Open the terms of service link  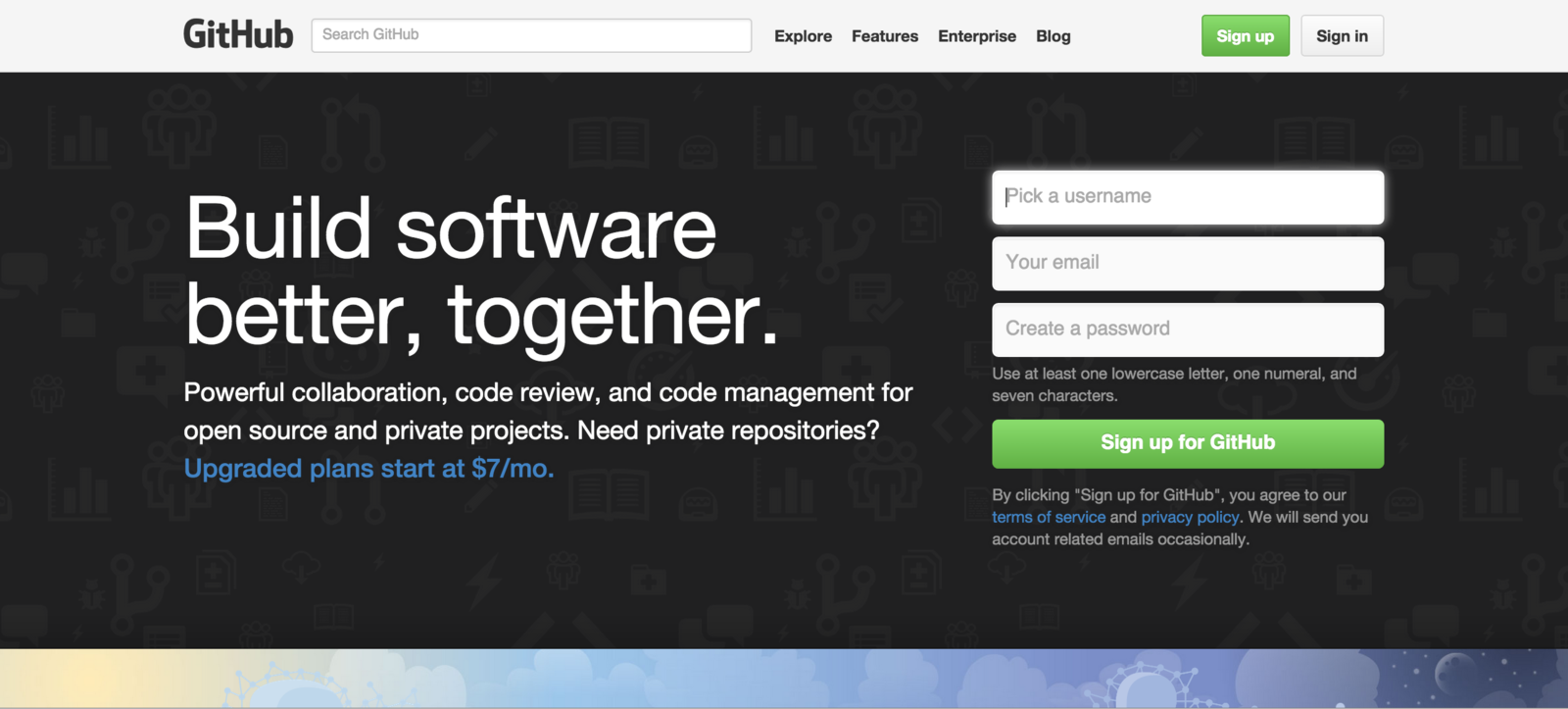coord(1048,517)
